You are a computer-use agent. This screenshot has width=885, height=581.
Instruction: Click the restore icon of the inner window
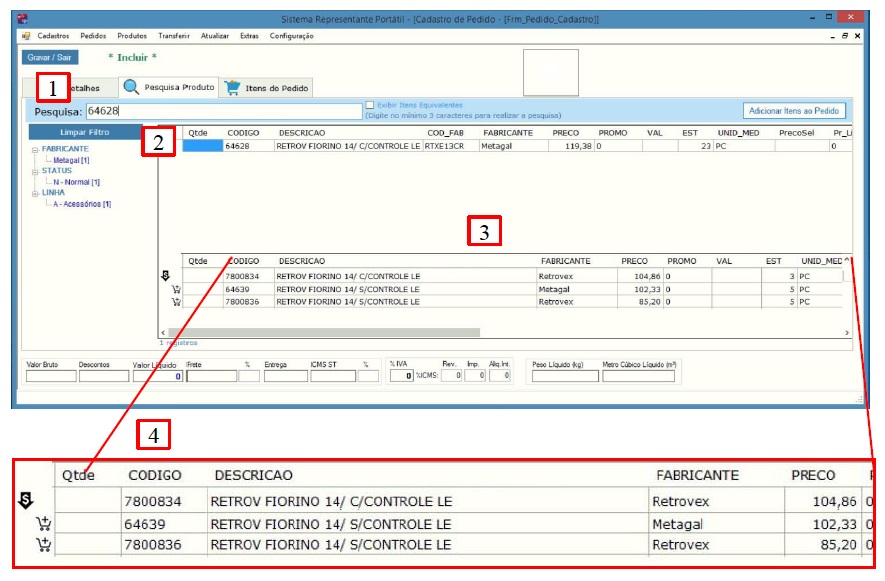tap(845, 36)
